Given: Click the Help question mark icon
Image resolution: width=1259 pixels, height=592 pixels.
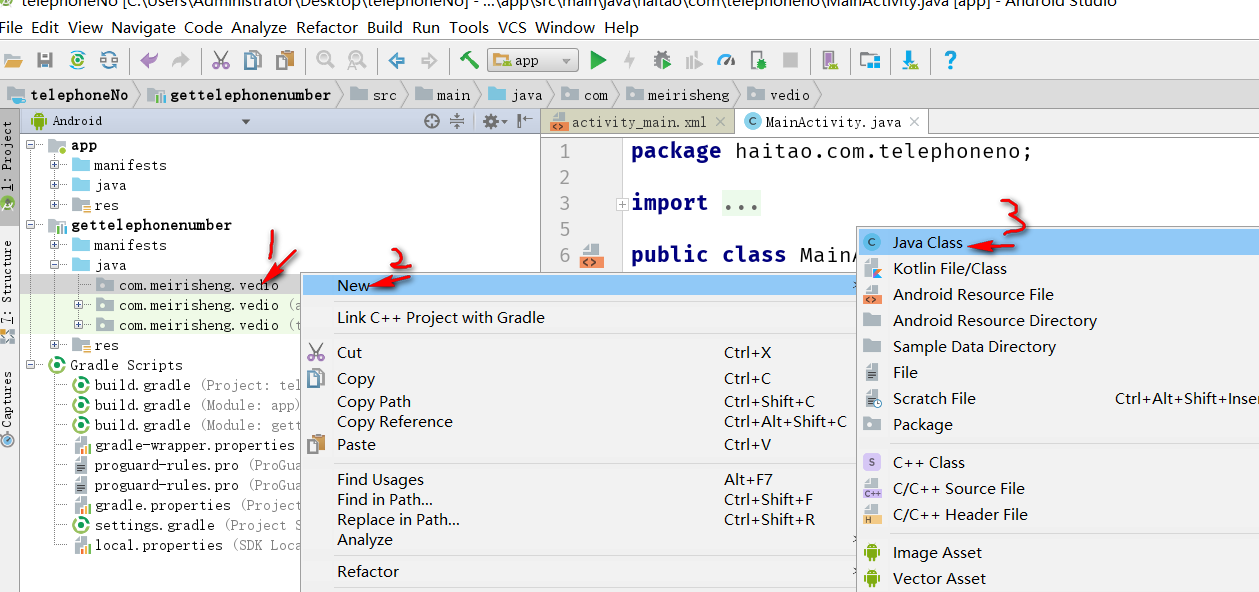Looking at the screenshot, I should (950, 61).
